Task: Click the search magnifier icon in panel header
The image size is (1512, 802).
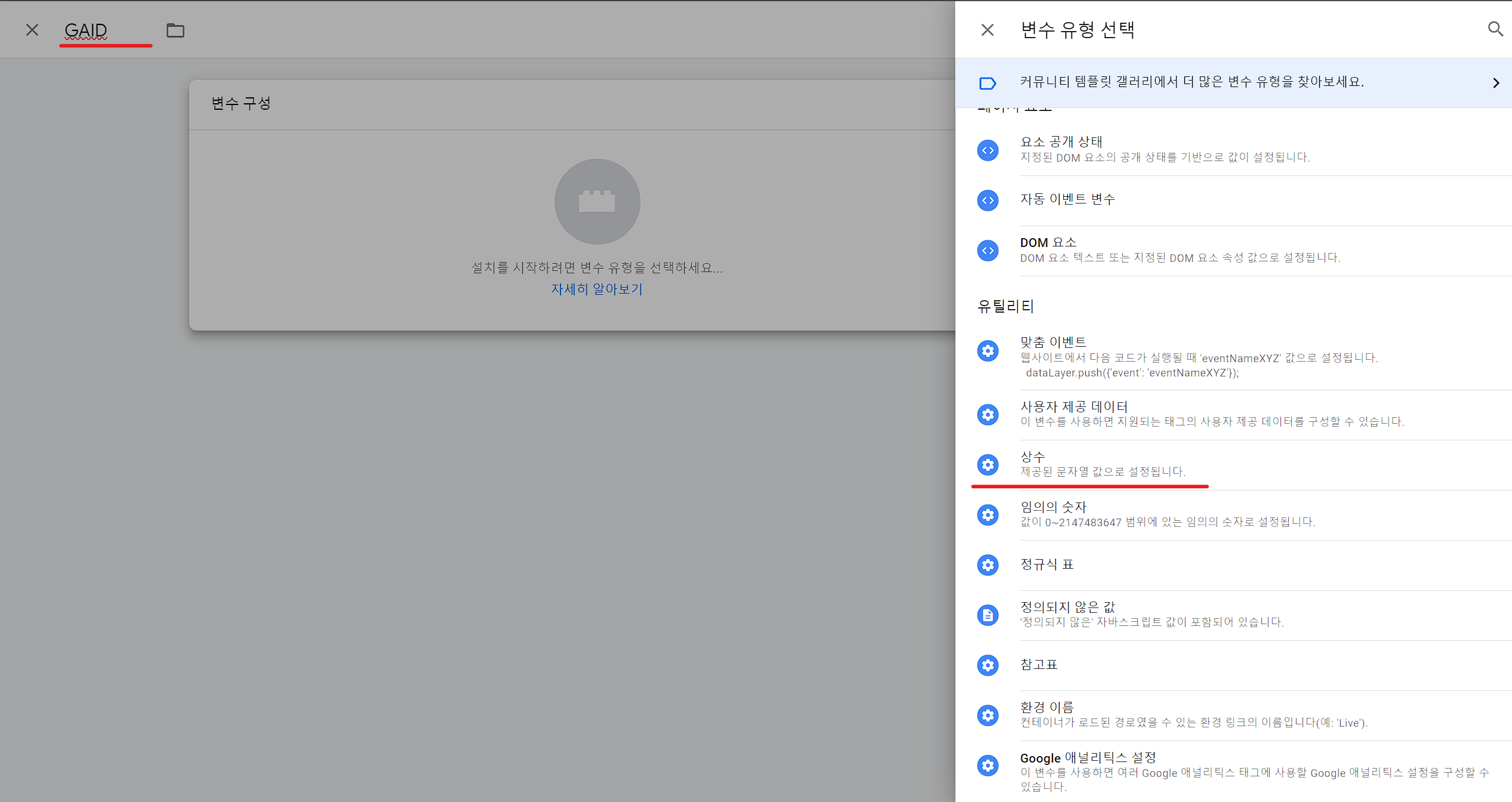Action: pos(1495,29)
